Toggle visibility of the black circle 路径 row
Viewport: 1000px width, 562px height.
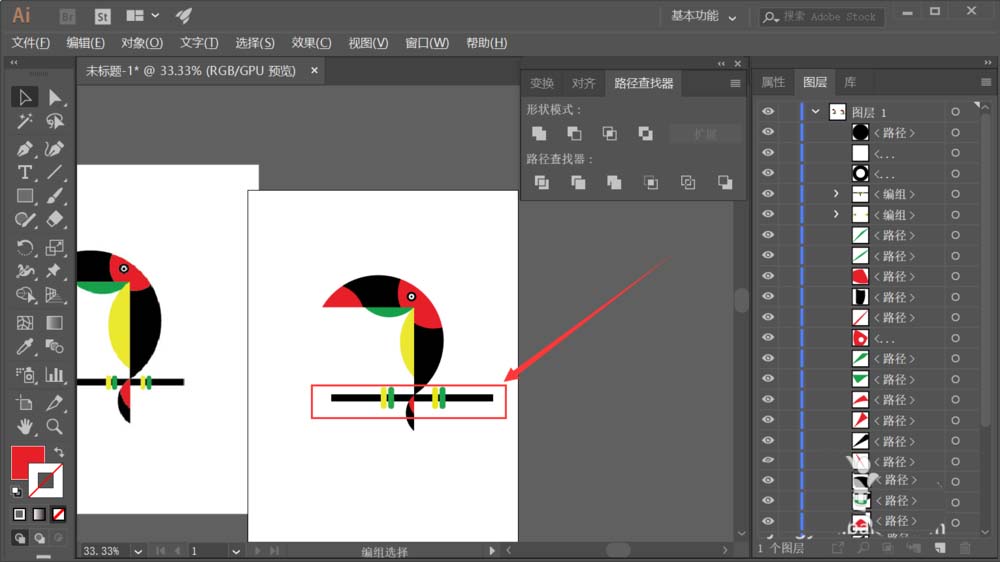pyautogui.click(x=768, y=132)
